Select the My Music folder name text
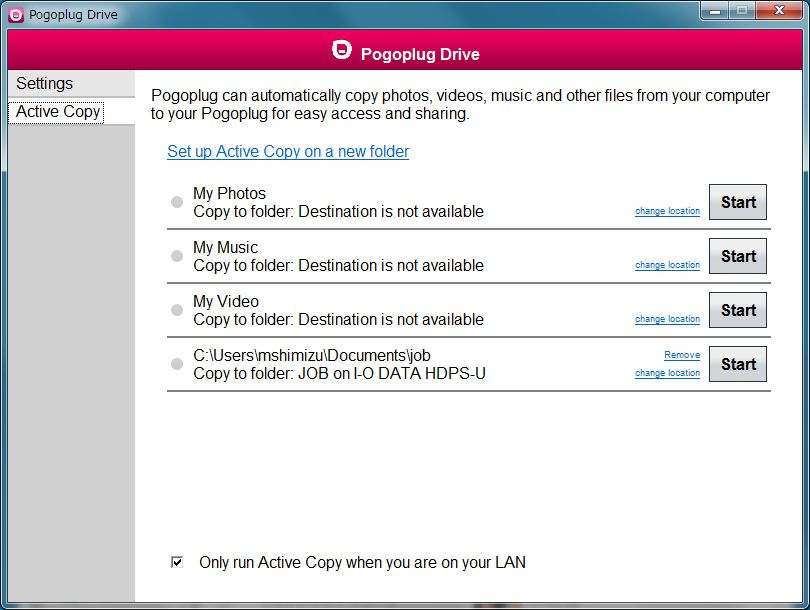 225,247
